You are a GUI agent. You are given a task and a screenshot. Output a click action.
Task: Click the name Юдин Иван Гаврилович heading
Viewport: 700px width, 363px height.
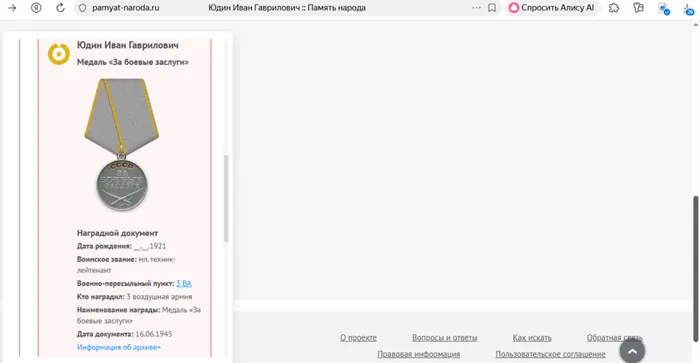(x=128, y=45)
